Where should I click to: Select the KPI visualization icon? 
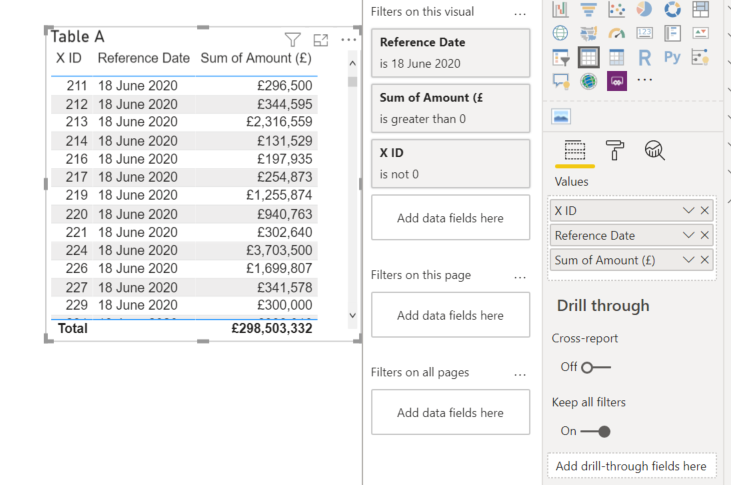click(x=700, y=33)
